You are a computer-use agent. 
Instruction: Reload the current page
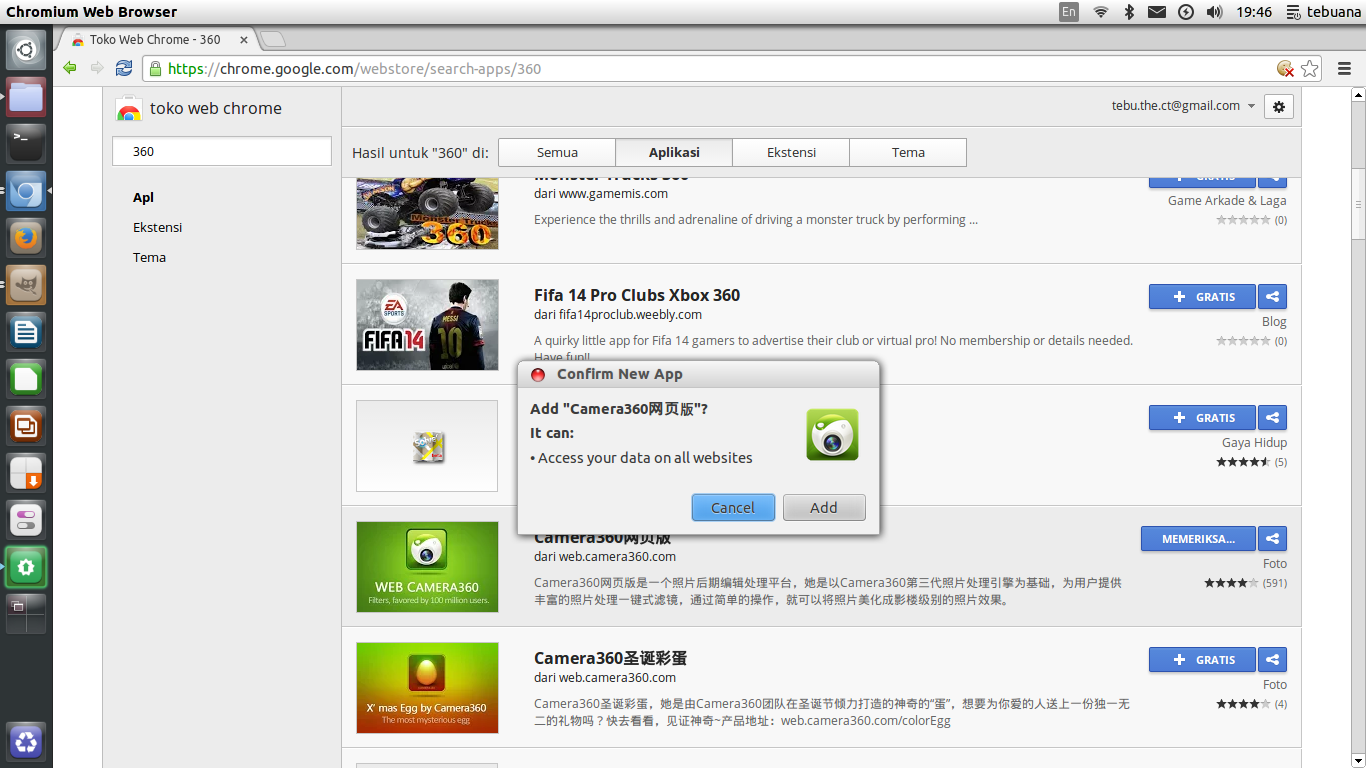[x=124, y=68]
